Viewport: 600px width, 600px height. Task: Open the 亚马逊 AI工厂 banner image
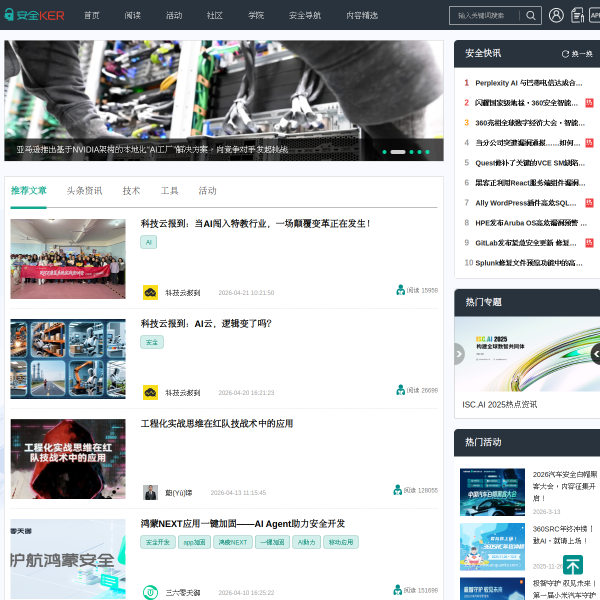(x=224, y=100)
